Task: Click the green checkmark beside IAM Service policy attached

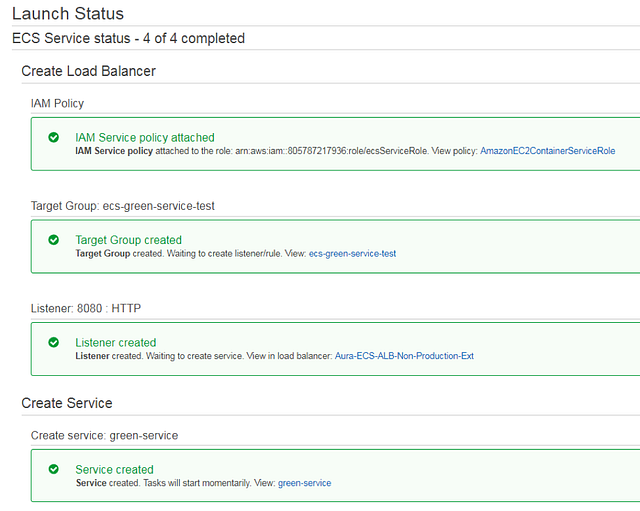Action: point(54,137)
